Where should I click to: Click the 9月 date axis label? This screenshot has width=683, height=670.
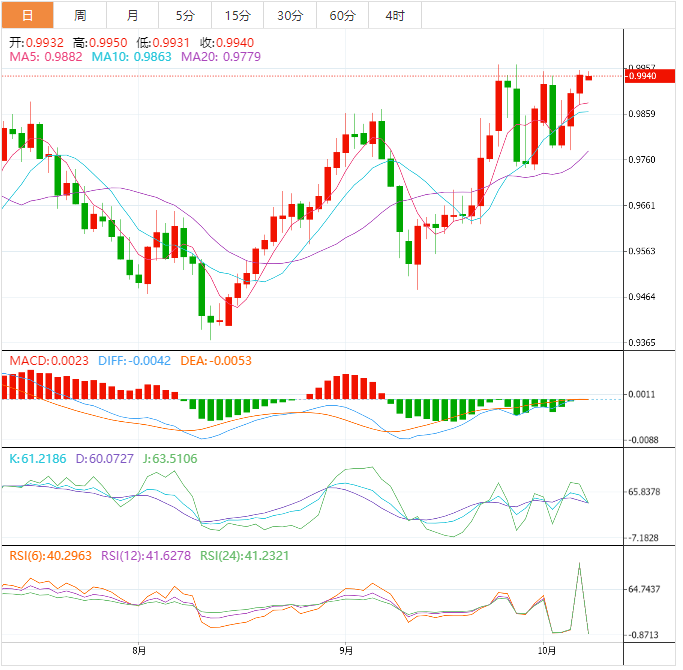click(346, 651)
